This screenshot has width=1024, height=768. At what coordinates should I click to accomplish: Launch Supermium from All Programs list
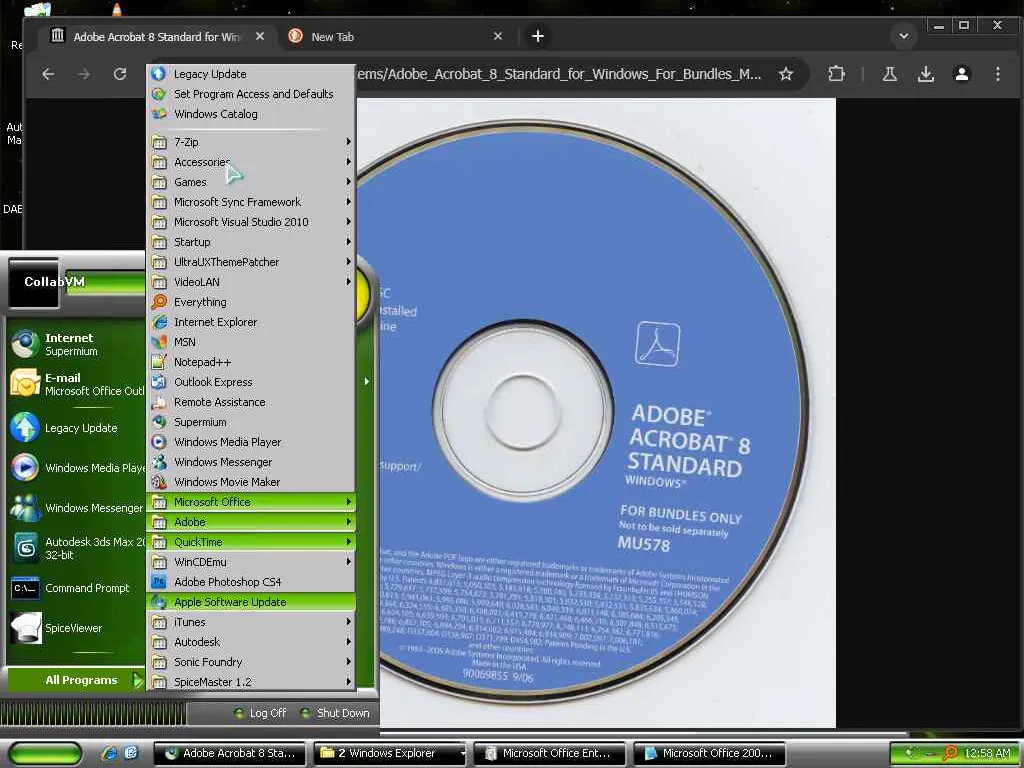pos(251,422)
